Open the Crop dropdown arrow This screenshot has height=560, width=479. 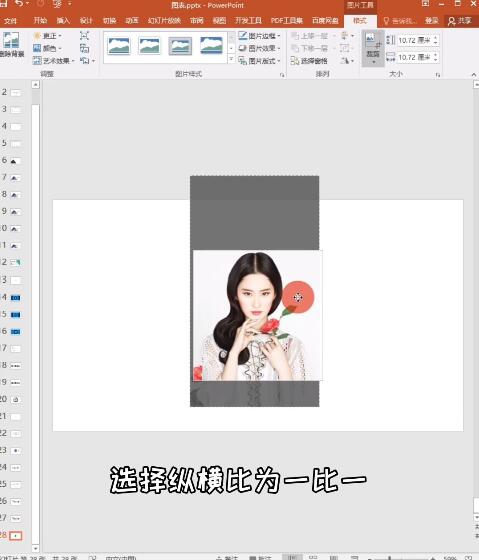373,62
